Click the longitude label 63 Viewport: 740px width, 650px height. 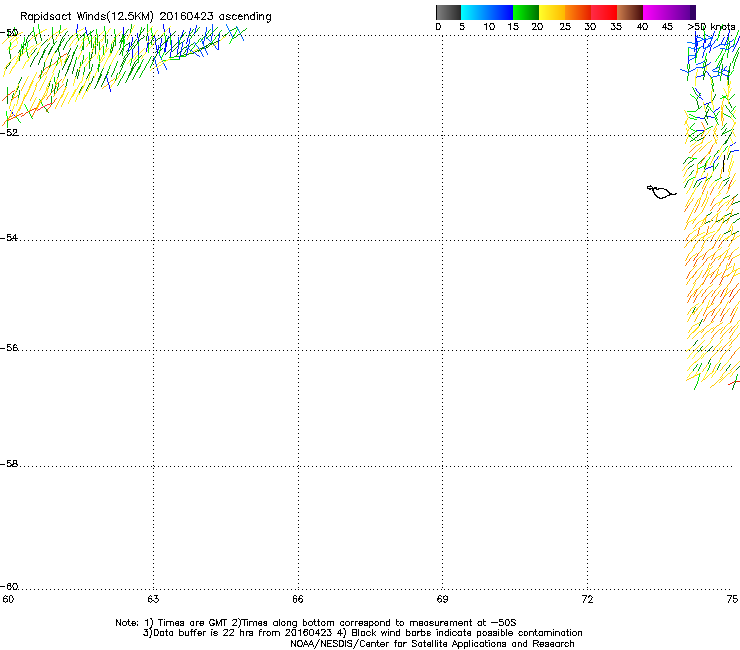point(153,599)
